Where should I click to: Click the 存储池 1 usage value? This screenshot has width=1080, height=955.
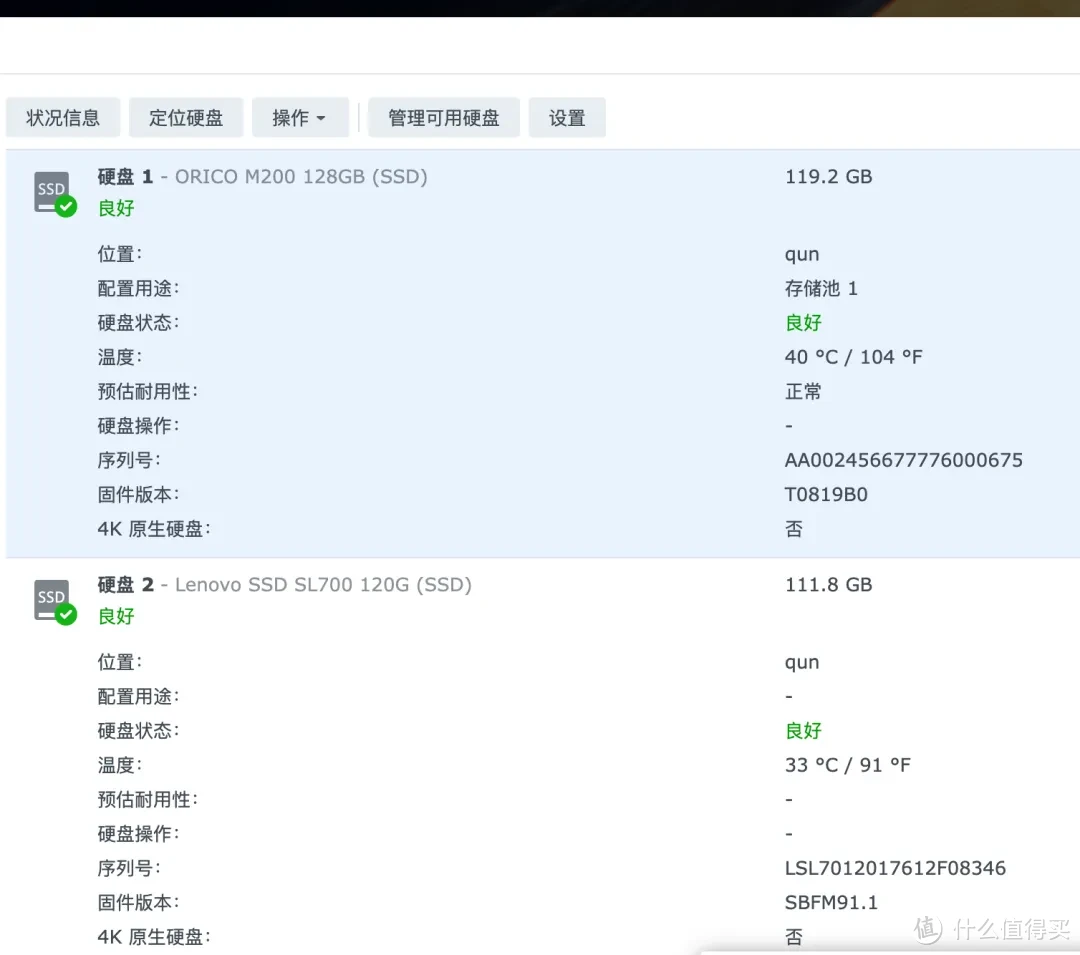tap(820, 288)
